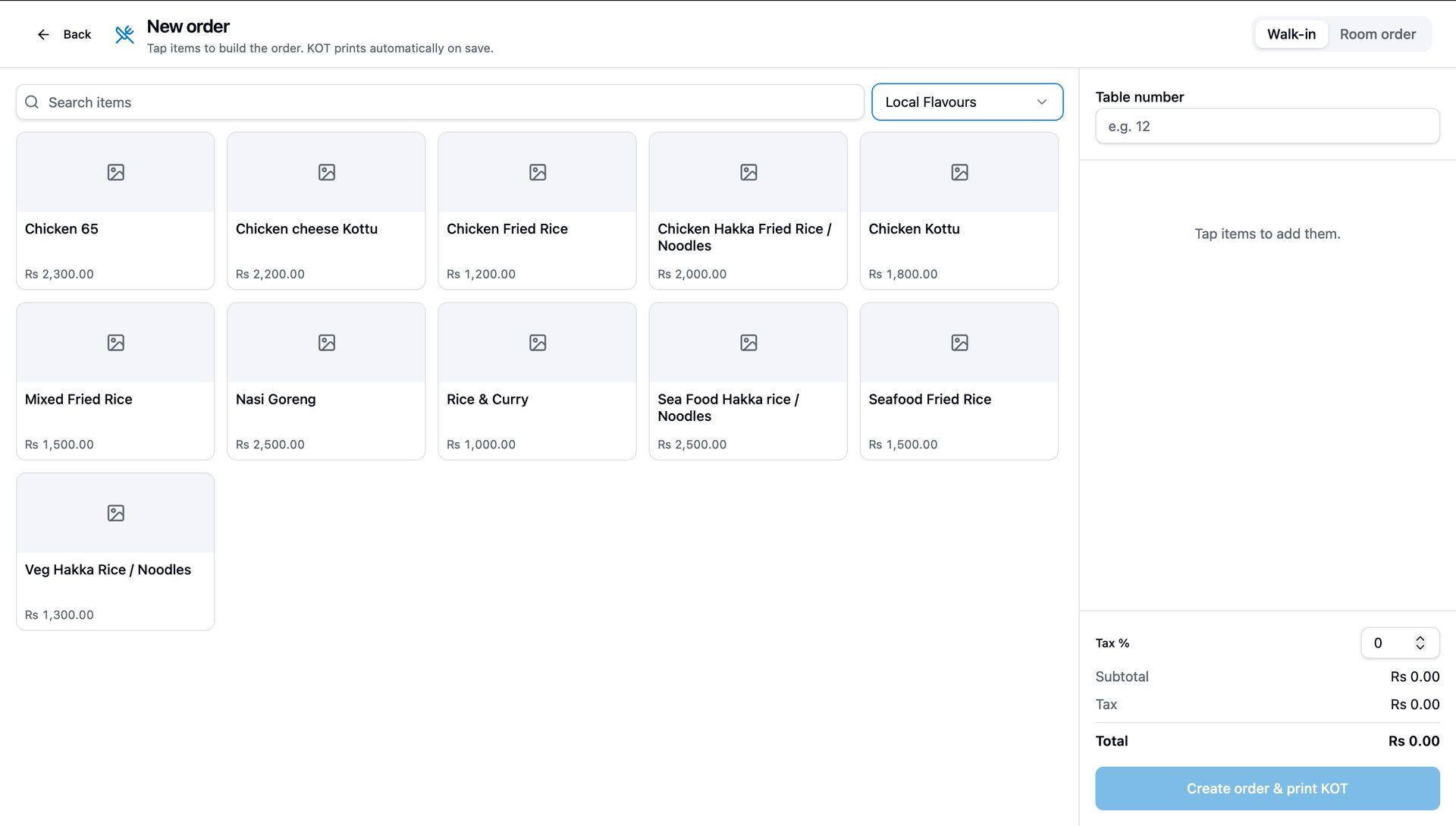
Task: Click the Chicken 65 price Rs 2,300.00
Action: (59, 274)
